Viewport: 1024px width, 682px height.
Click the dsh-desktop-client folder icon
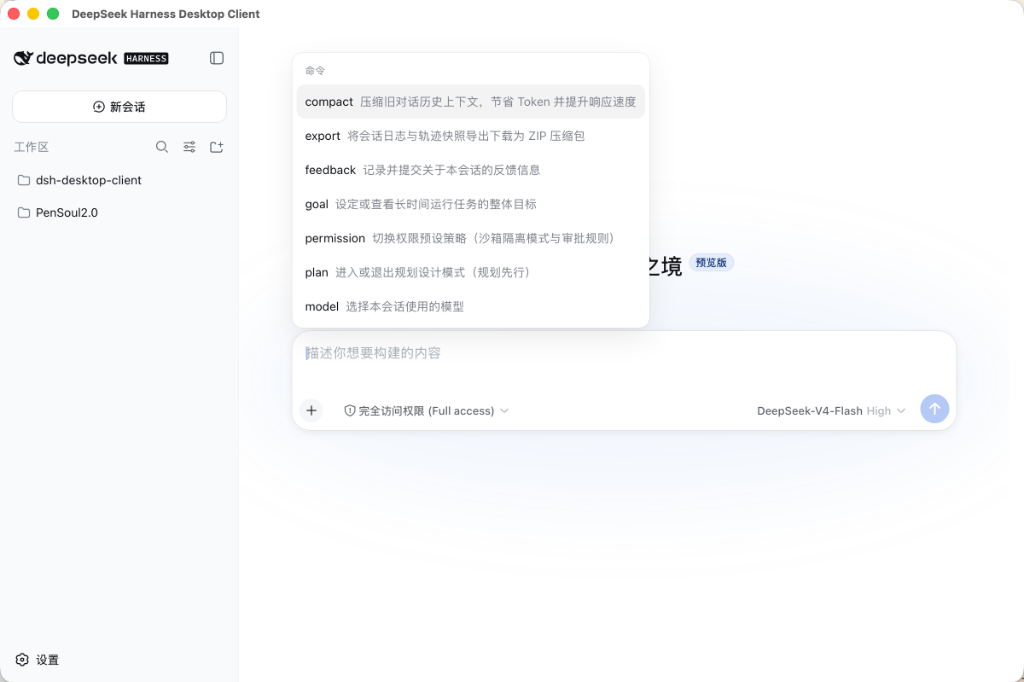tap(24, 180)
